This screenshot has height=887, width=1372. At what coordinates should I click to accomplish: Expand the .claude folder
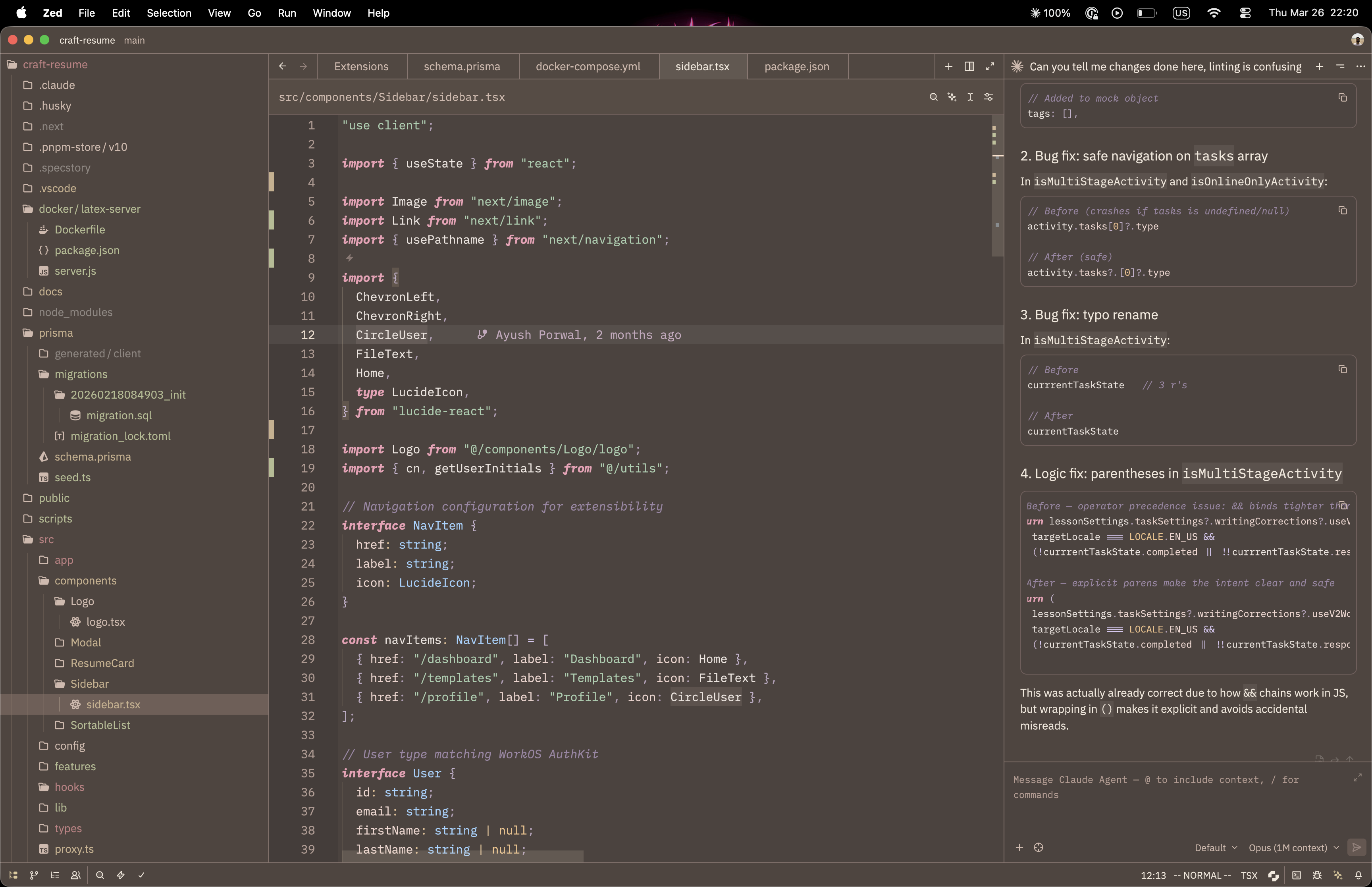tap(56, 85)
